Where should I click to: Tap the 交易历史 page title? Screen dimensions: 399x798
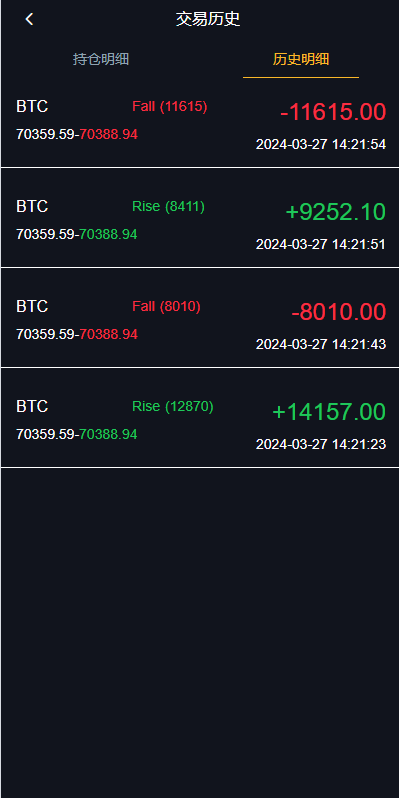[x=208, y=19]
